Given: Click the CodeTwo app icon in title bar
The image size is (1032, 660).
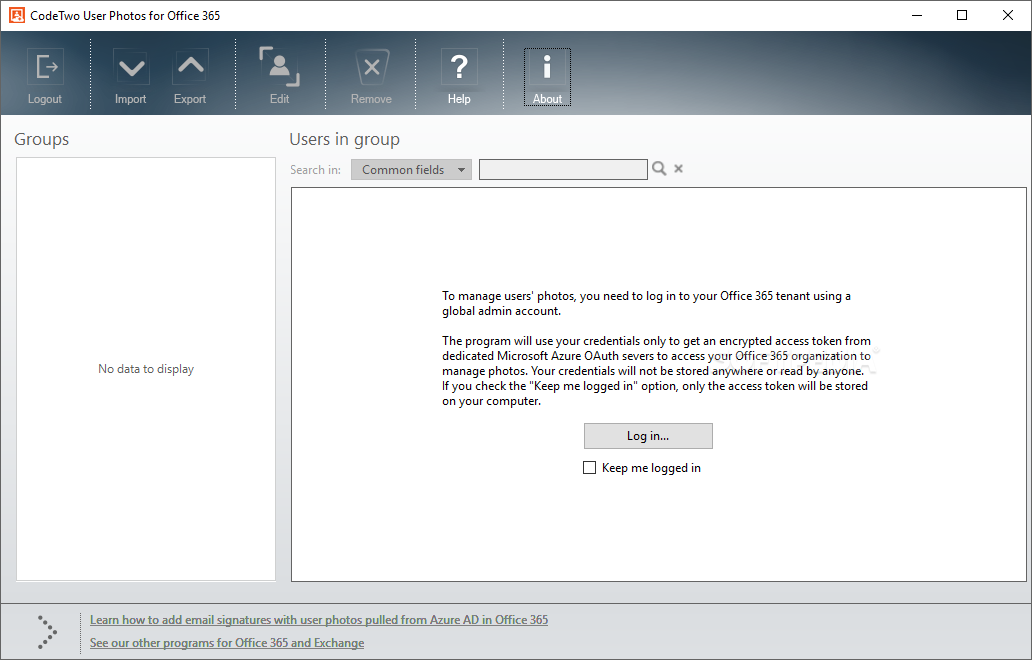Looking at the screenshot, I should [16, 15].
